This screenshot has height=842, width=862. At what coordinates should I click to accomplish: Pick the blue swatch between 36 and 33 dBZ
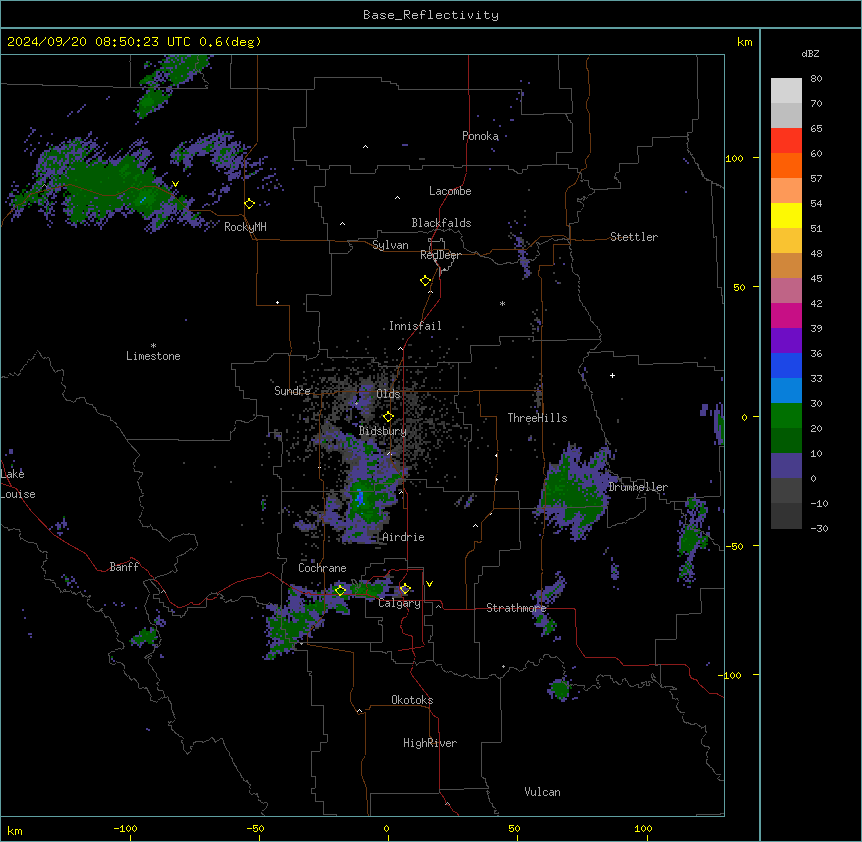pyautogui.click(x=786, y=365)
